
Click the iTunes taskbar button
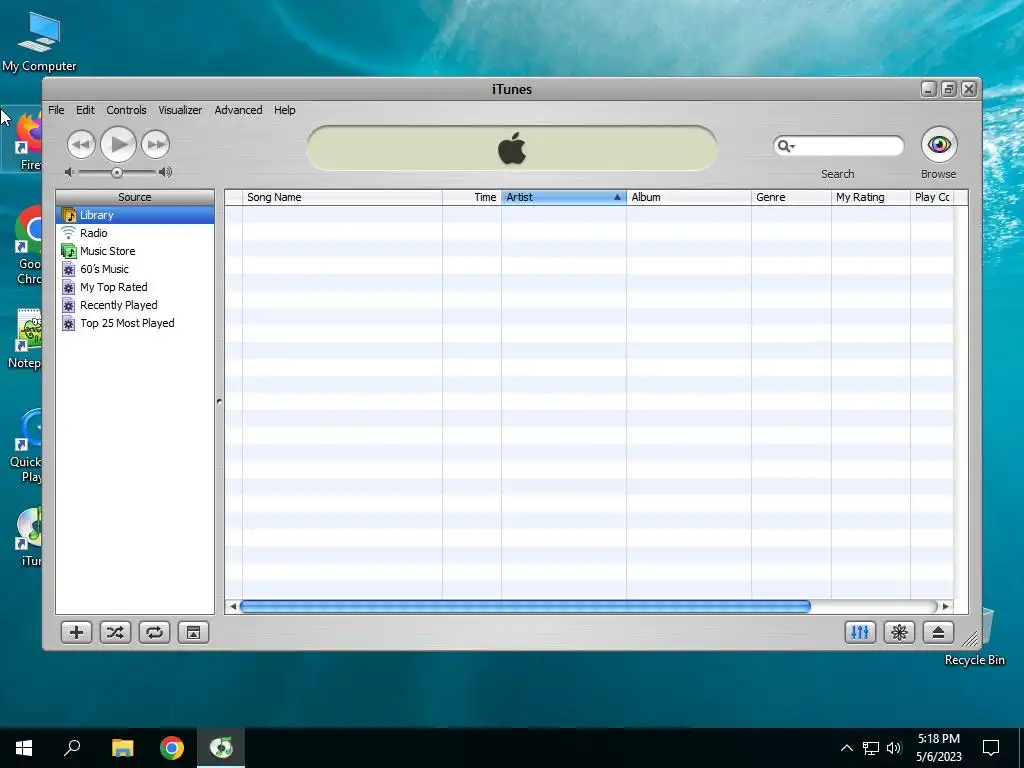tap(221, 748)
